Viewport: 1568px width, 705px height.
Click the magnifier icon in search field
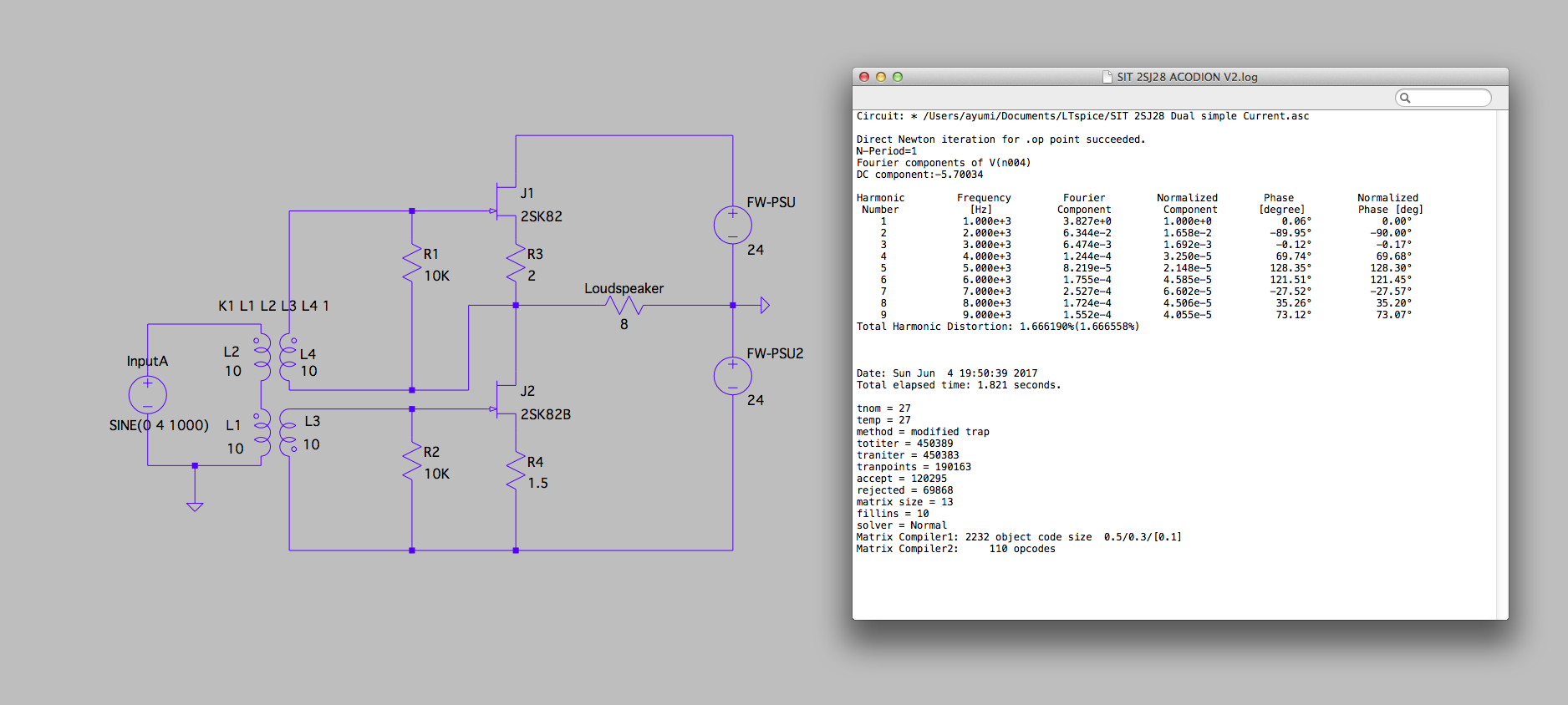(x=1405, y=99)
